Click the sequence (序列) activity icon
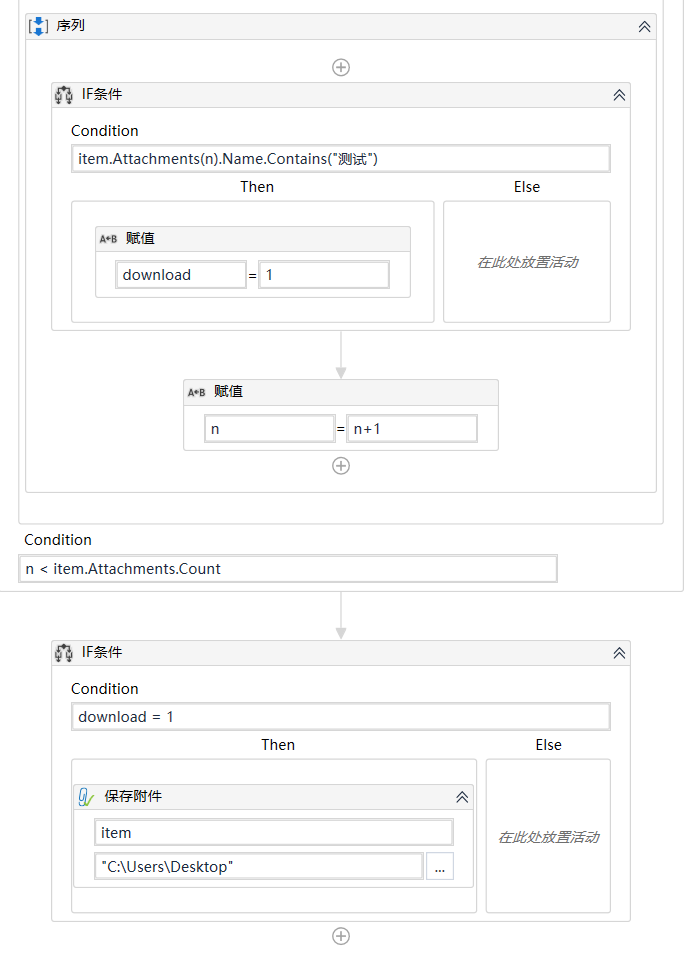Viewport: 692px width, 956px height. [x=38, y=26]
